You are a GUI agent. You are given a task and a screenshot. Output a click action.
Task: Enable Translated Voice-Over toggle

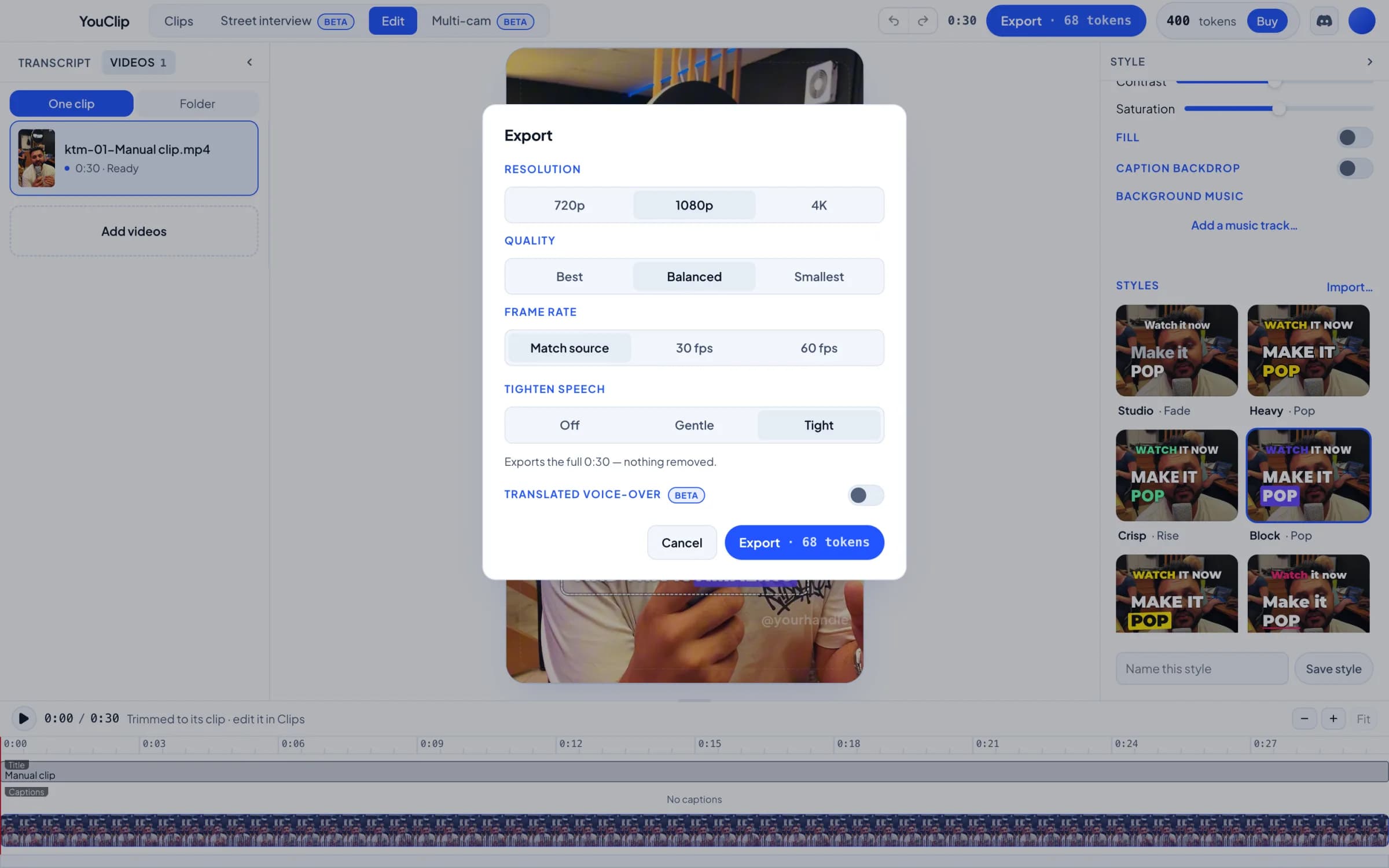click(x=865, y=495)
